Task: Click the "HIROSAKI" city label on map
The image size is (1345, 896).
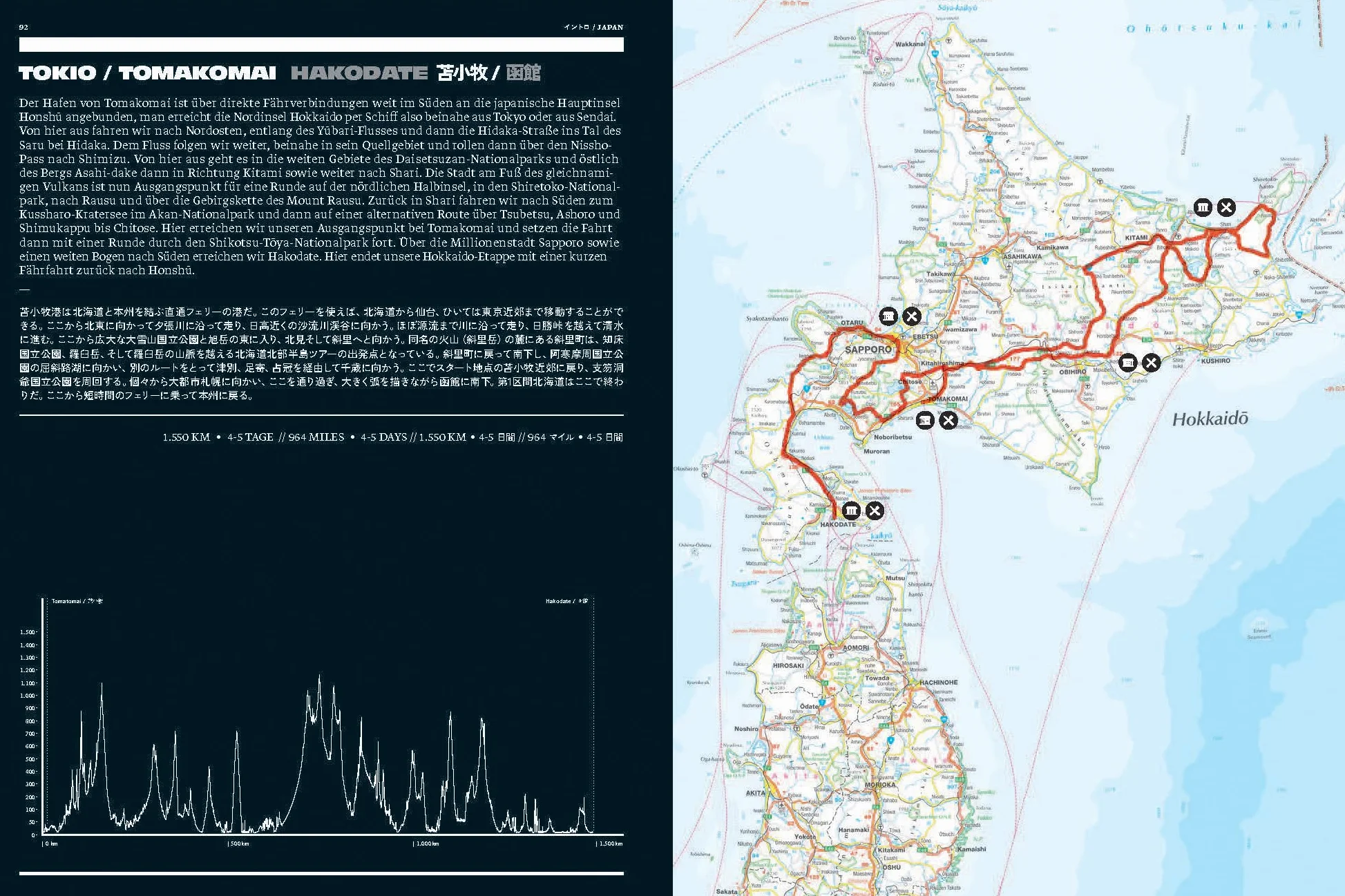Action: [788, 666]
